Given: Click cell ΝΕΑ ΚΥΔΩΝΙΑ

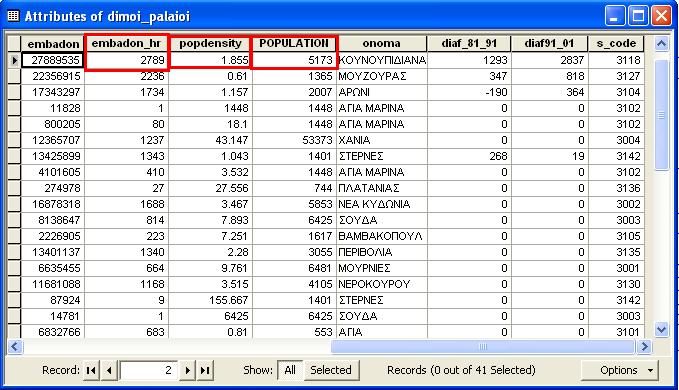Looking at the screenshot, I should tap(382, 204).
